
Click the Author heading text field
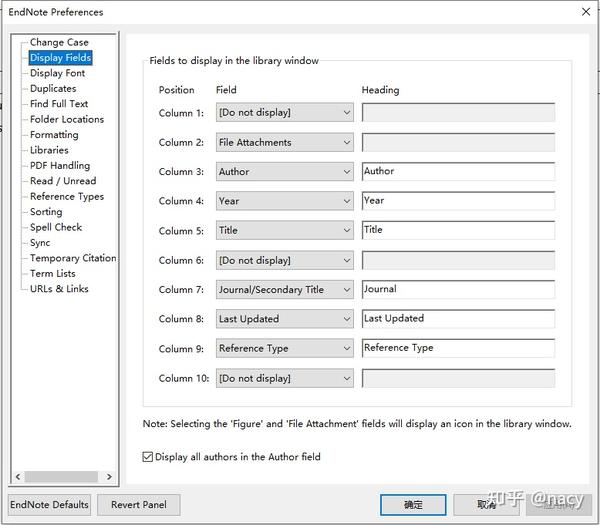pyautogui.click(x=458, y=171)
